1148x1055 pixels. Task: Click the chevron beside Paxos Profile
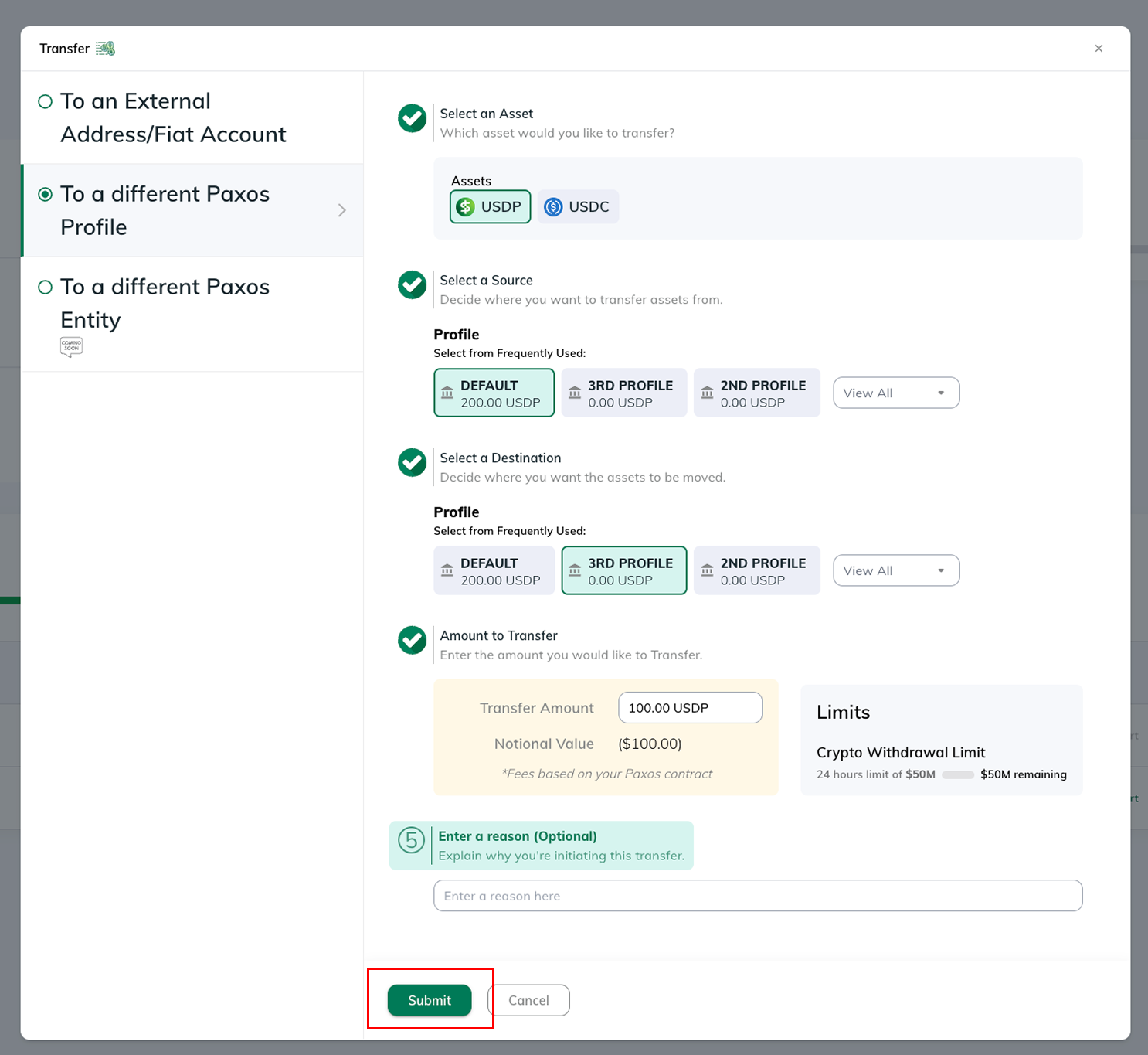coord(342,210)
